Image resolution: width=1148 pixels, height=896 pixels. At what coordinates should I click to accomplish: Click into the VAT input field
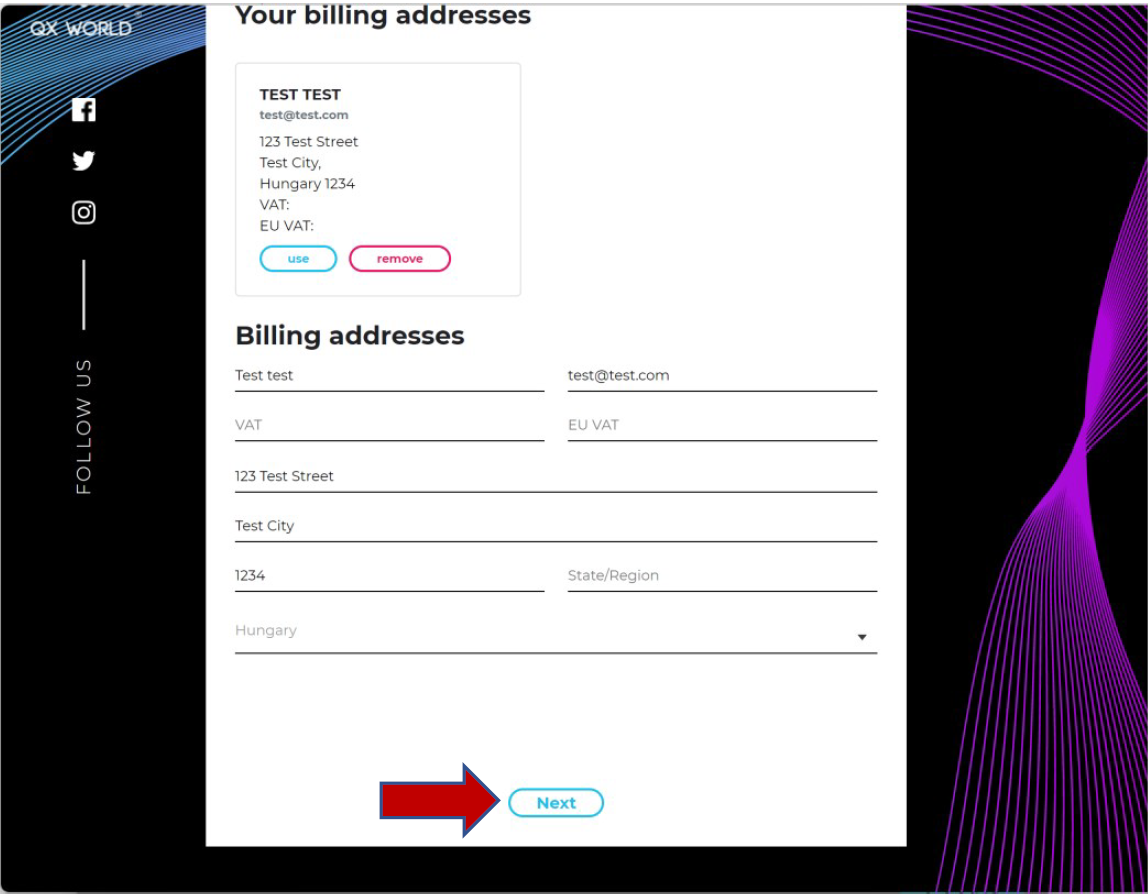click(389, 425)
